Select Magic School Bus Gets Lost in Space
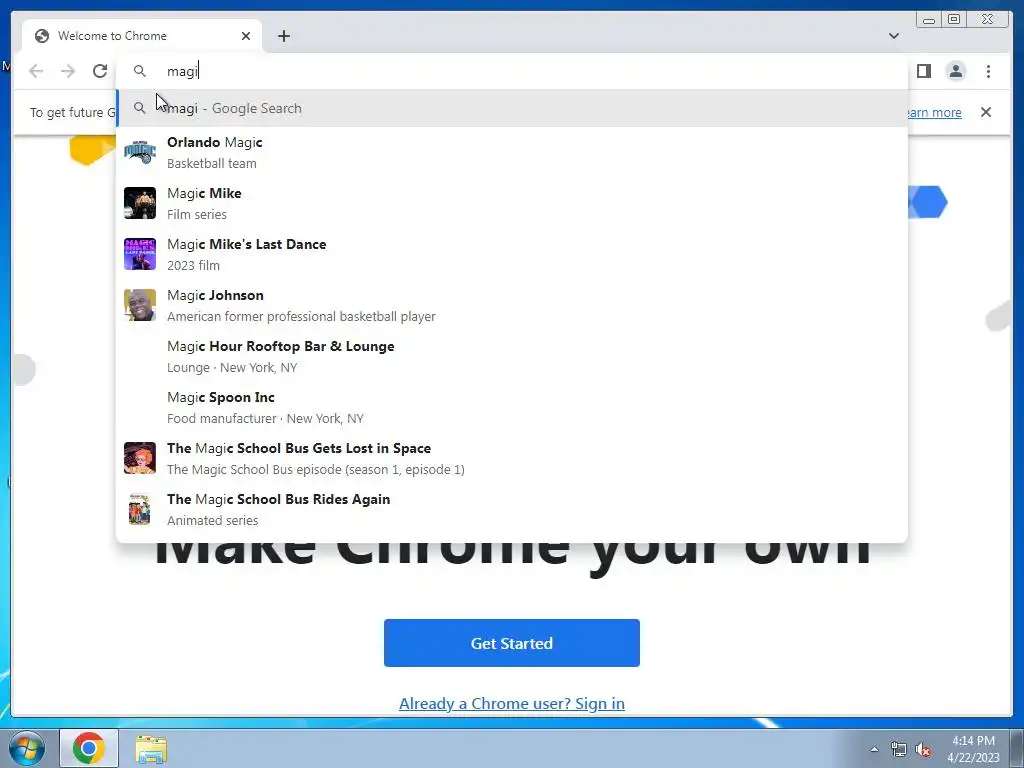The width and height of the screenshot is (1024, 768). coord(512,458)
